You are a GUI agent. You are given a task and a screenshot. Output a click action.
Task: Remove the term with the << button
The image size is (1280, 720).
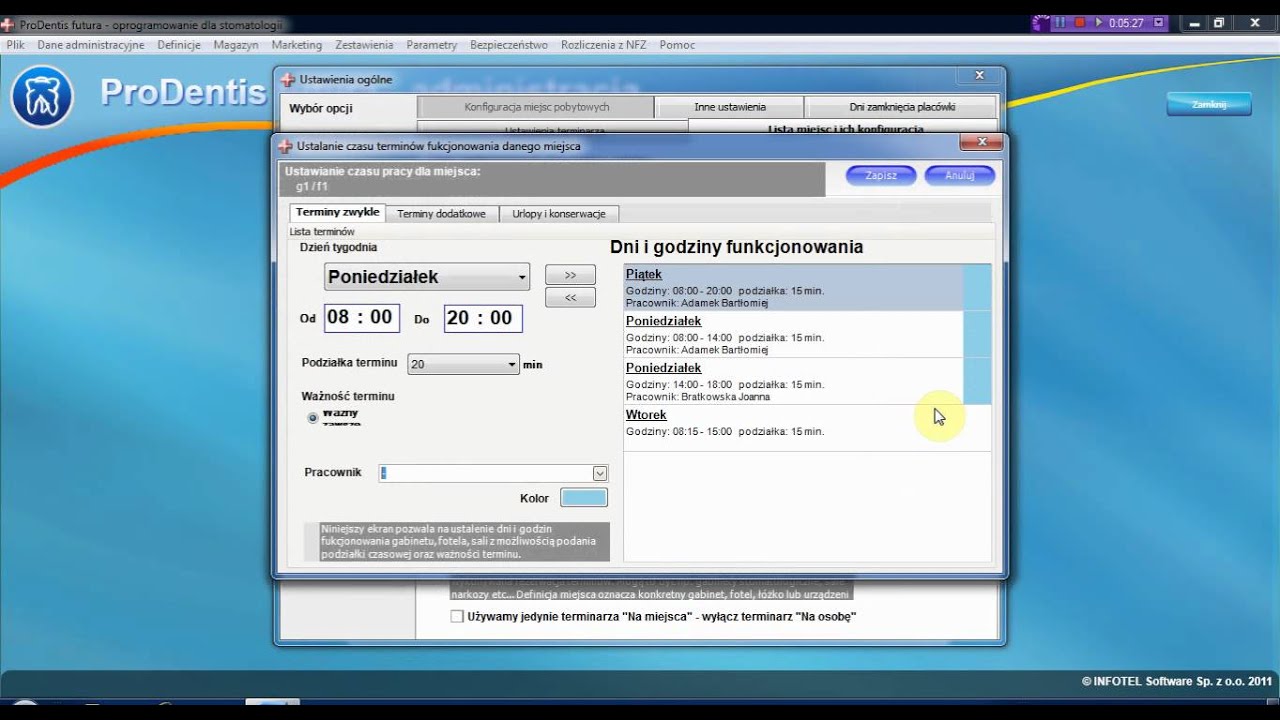click(570, 297)
